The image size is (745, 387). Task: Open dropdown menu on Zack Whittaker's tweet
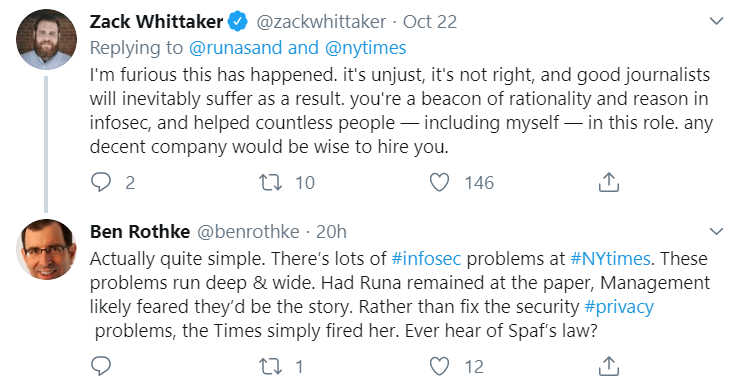coord(716,21)
